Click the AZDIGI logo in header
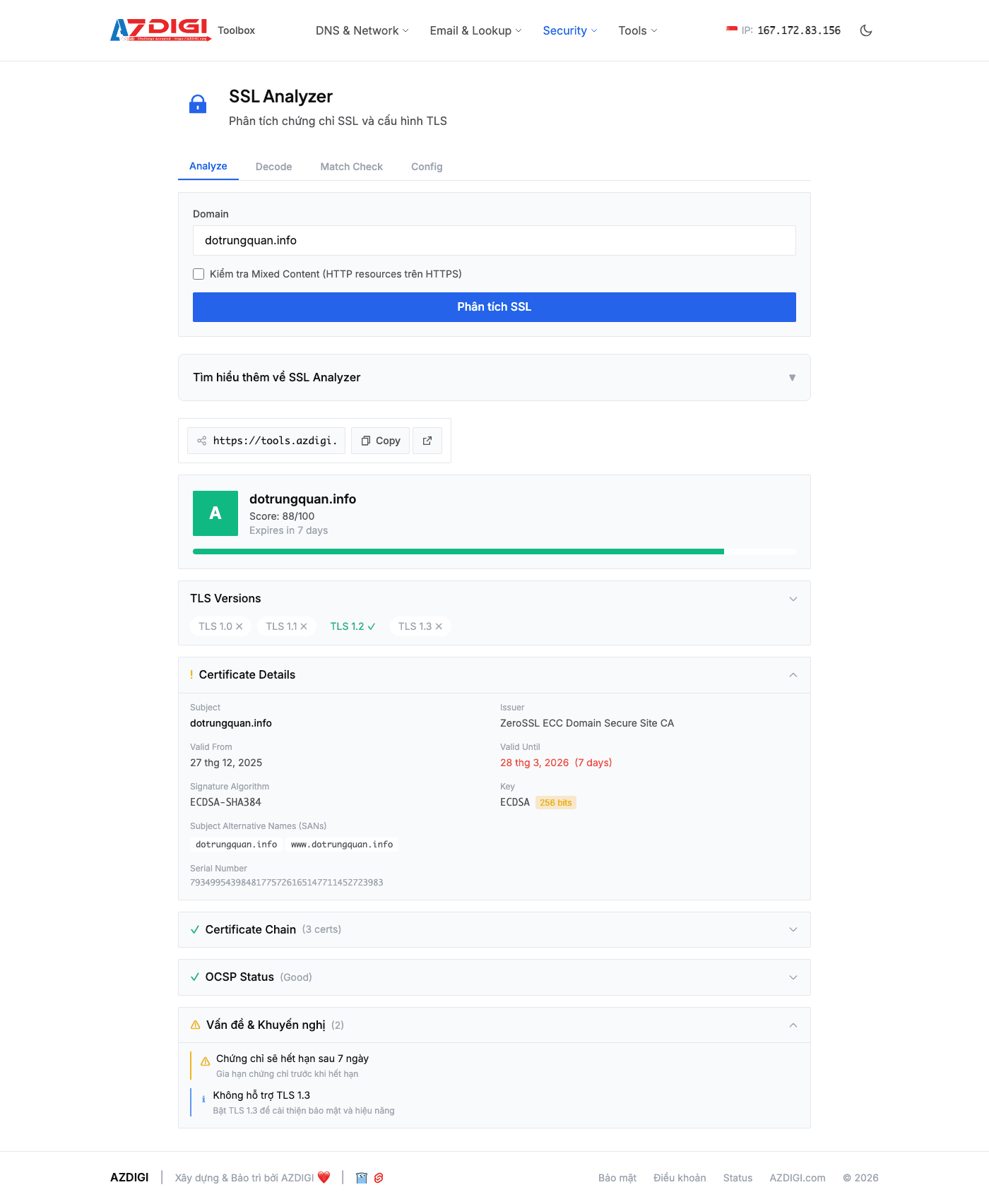 (160, 30)
